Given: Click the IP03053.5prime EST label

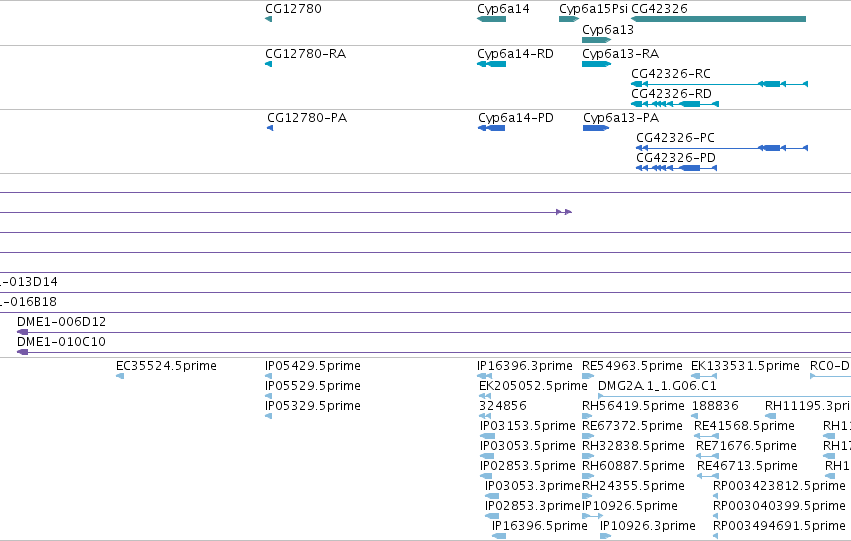Looking at the screenshot, I should (528, 446).
